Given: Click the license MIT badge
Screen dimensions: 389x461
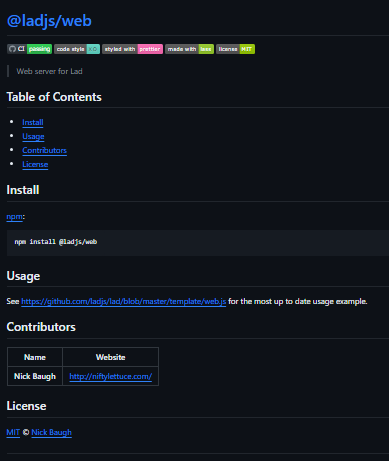Looking at the screenshot, I should click(x=235, y=49).
